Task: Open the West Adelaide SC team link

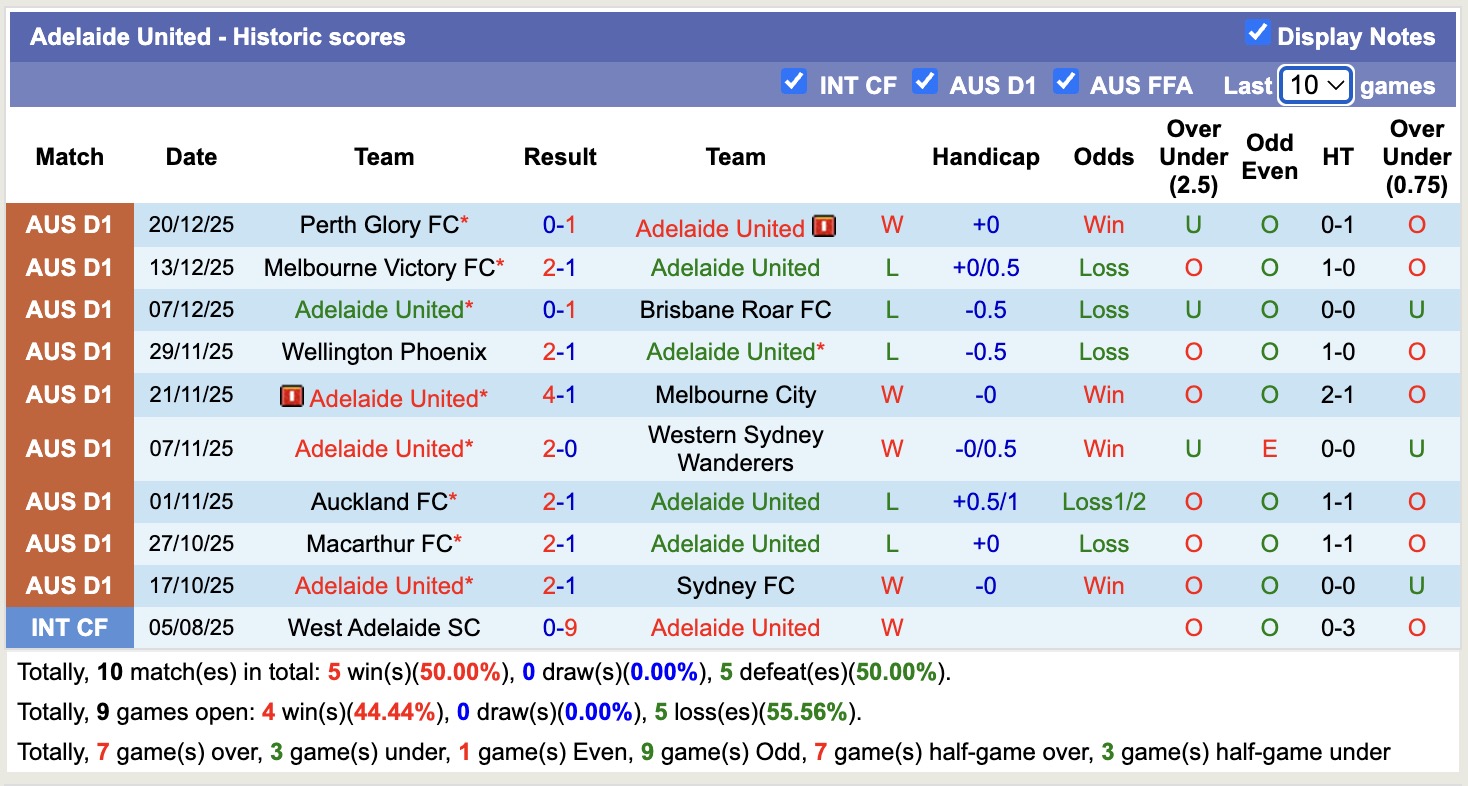Action: pyautogui.click(x=384, y=627)
